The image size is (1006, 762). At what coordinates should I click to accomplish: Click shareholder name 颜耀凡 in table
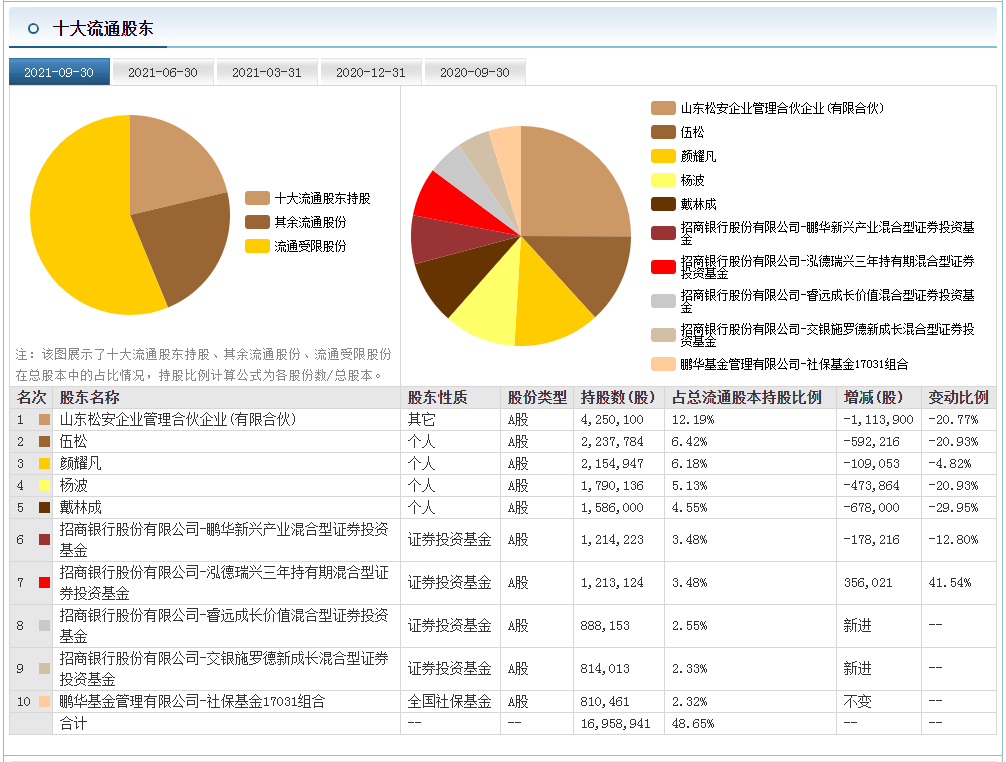pos(81,464)
